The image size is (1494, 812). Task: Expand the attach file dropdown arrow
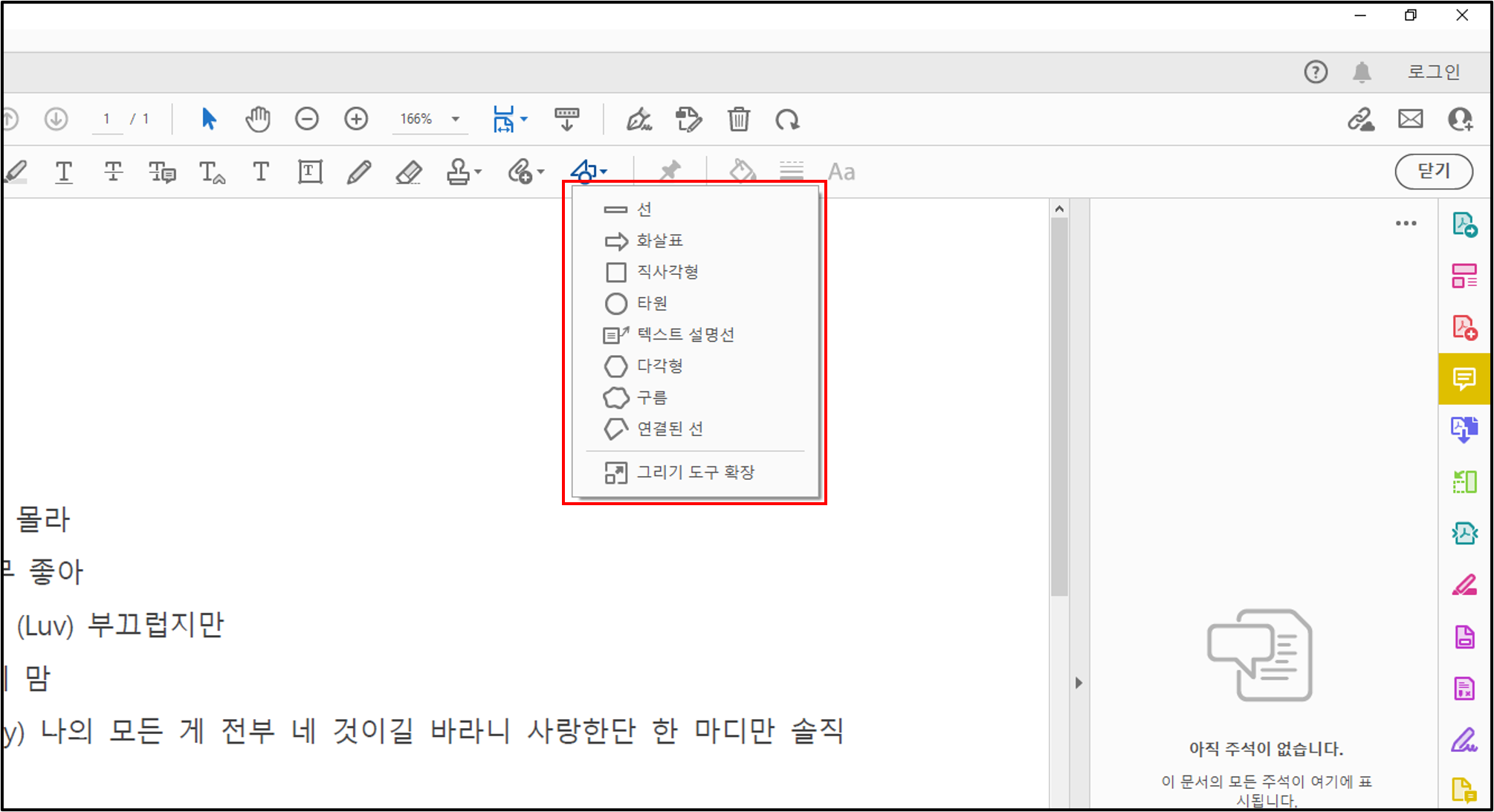[x=540, y=172]
